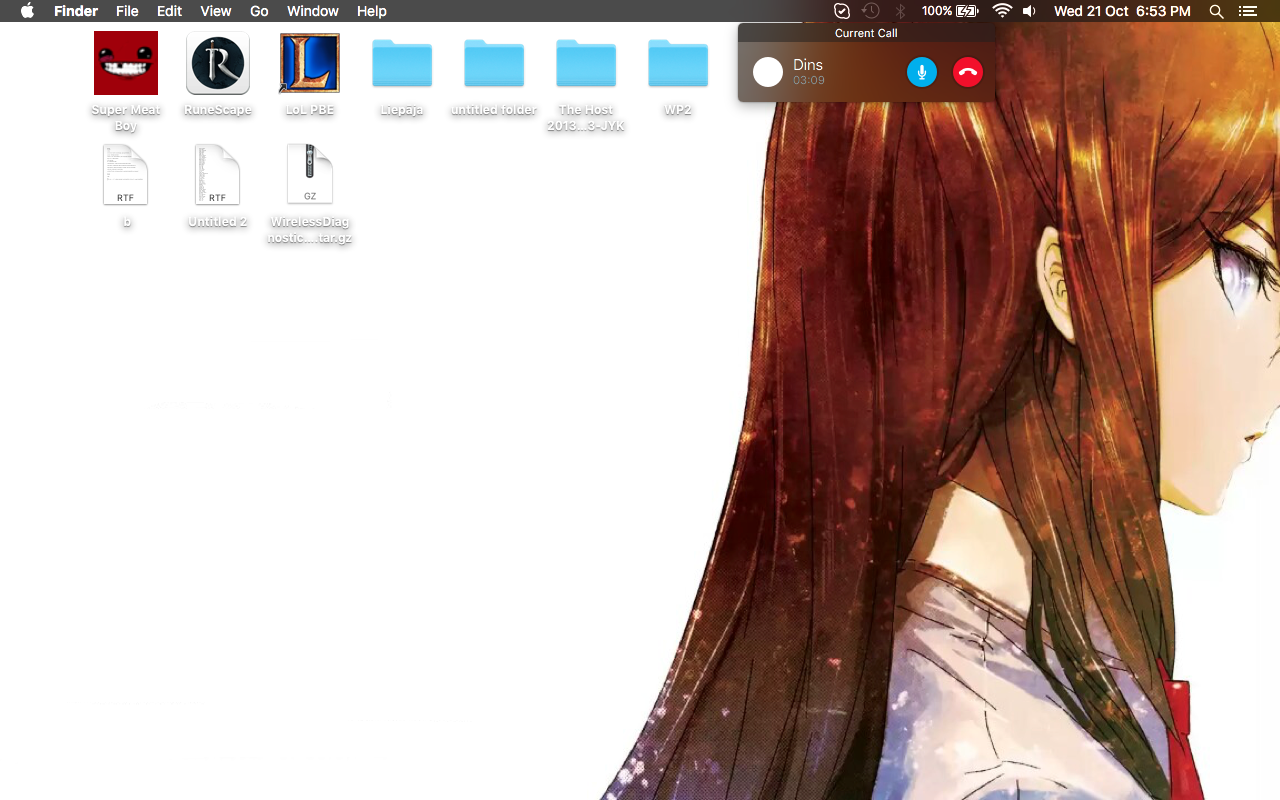Click the date and time Wed 21 Oct
The height and width of the screenshot is (800, 1280).
(x=1122, y=11)
